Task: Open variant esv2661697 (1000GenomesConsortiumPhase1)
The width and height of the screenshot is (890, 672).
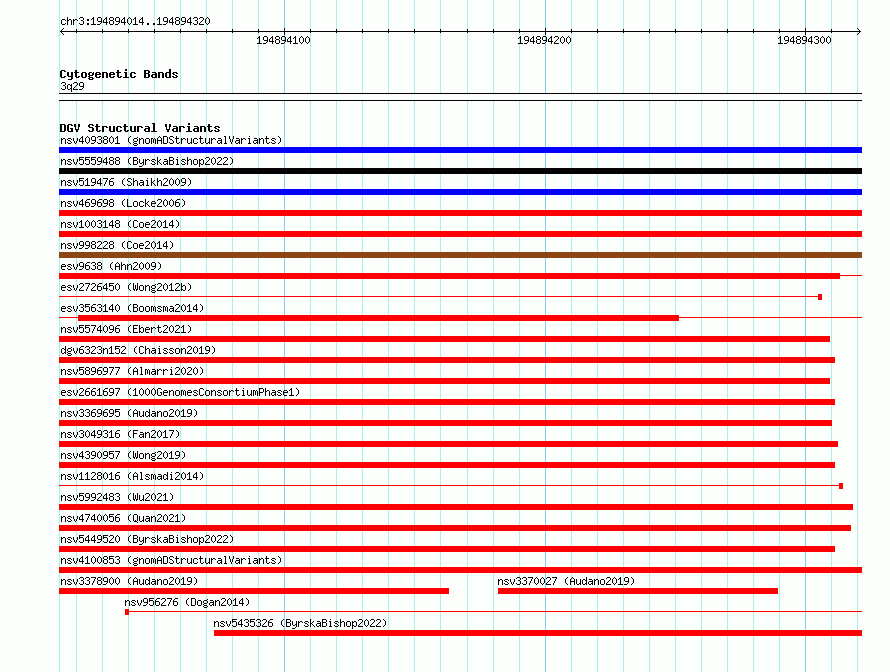Action: tap(180, 392)
